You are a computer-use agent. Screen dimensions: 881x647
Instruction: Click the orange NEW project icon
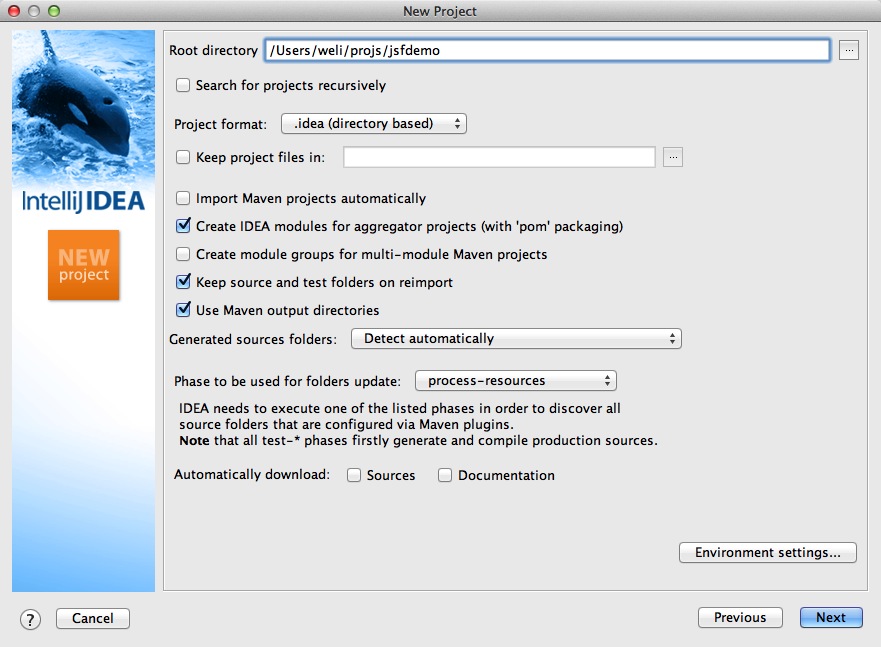click(83, 265)
